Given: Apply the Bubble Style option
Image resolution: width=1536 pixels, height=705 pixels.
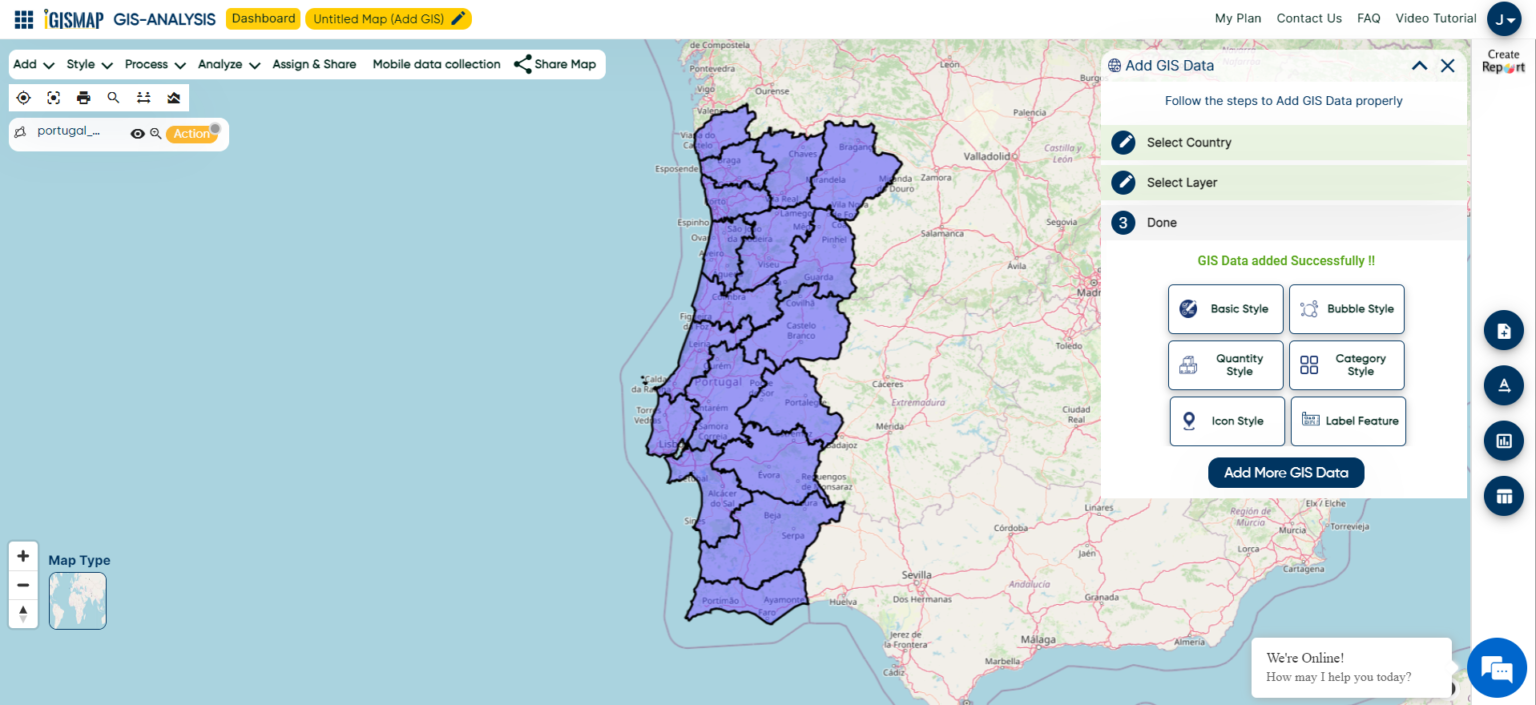Looking at the screenshot, I should tap(1346, 309).
